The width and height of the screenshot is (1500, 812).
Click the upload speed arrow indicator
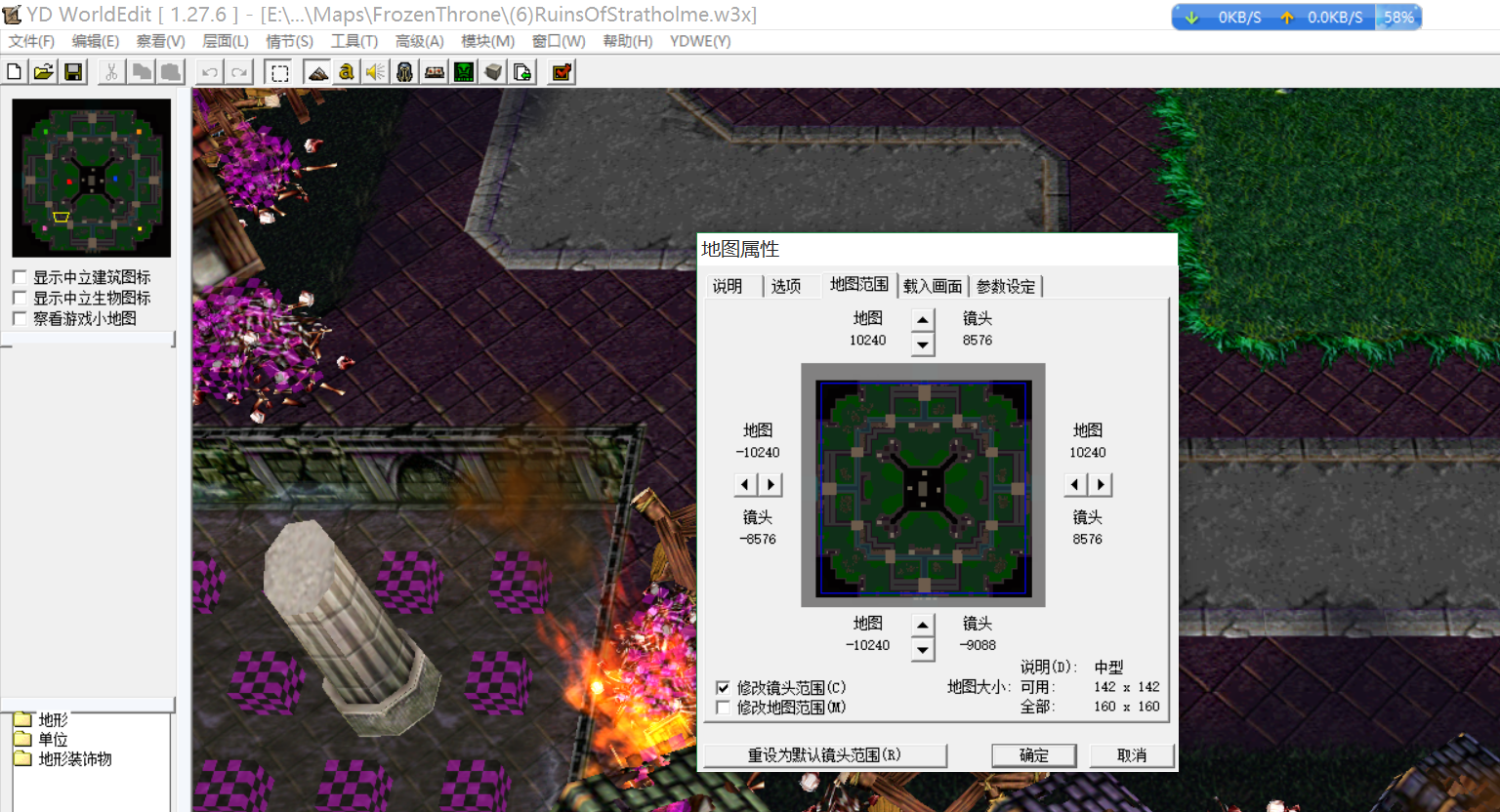1287,18
